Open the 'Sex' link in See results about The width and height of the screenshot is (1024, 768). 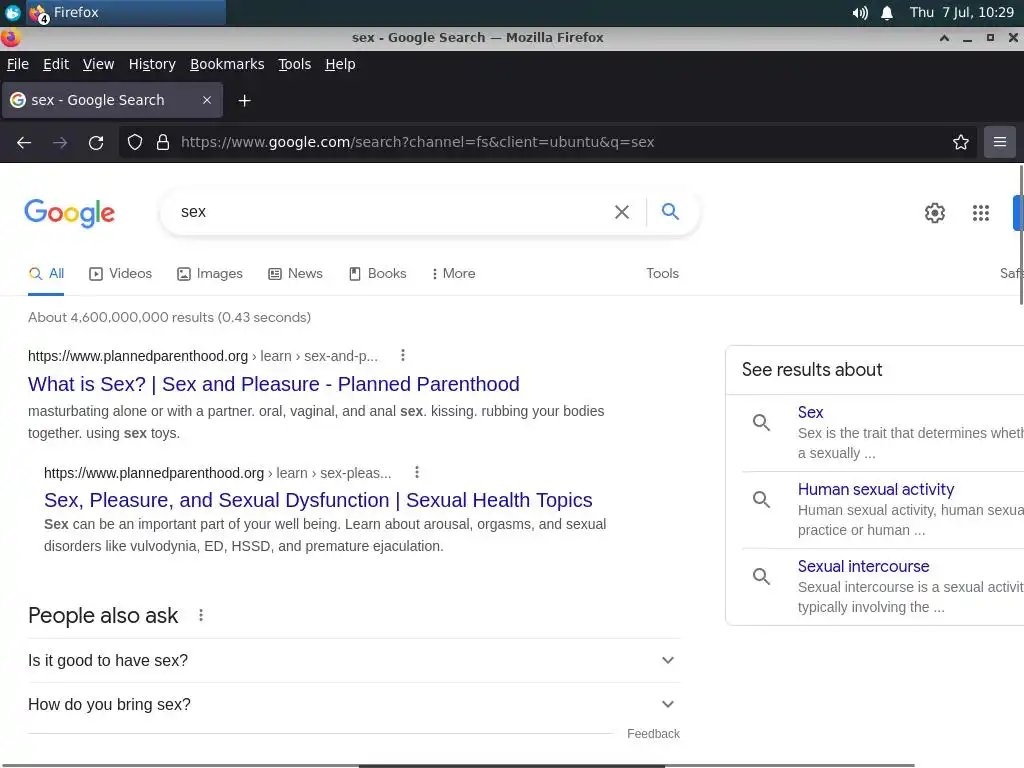pyautogui.click(x=810, y=412)
